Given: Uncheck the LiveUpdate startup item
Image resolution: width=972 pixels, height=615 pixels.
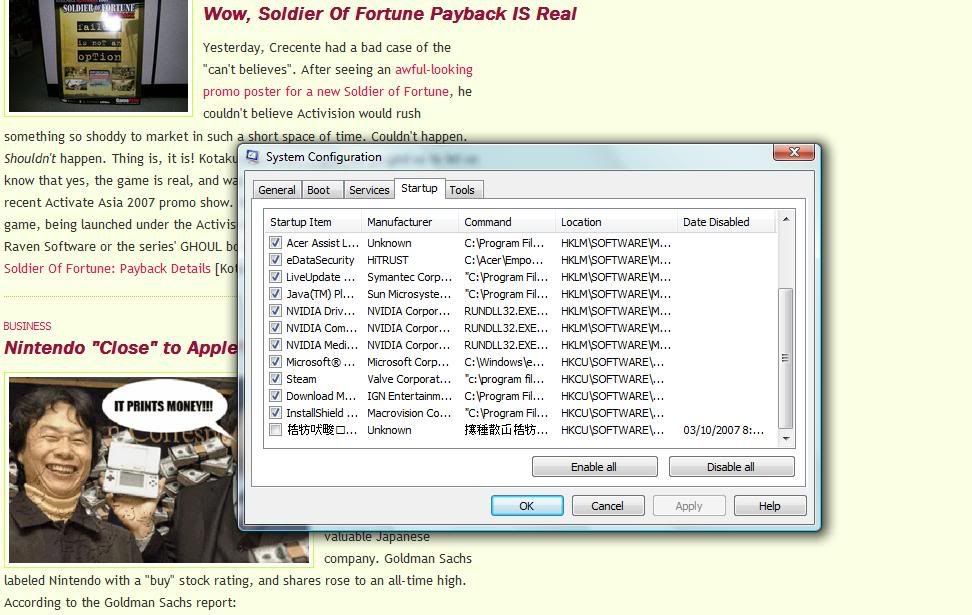Looking at the screenshot, I should (x=275, y=277).
